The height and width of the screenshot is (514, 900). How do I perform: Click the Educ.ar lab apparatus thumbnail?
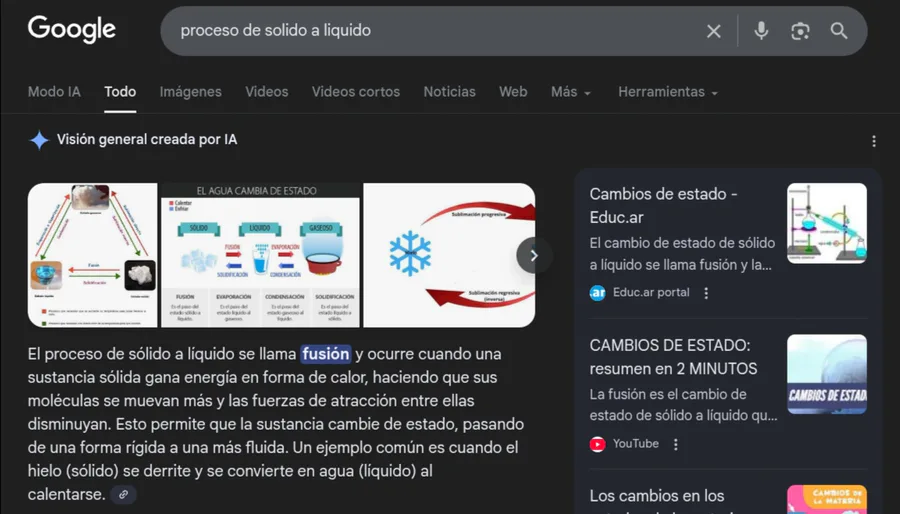pyautogui.click(x=827, y=223)
